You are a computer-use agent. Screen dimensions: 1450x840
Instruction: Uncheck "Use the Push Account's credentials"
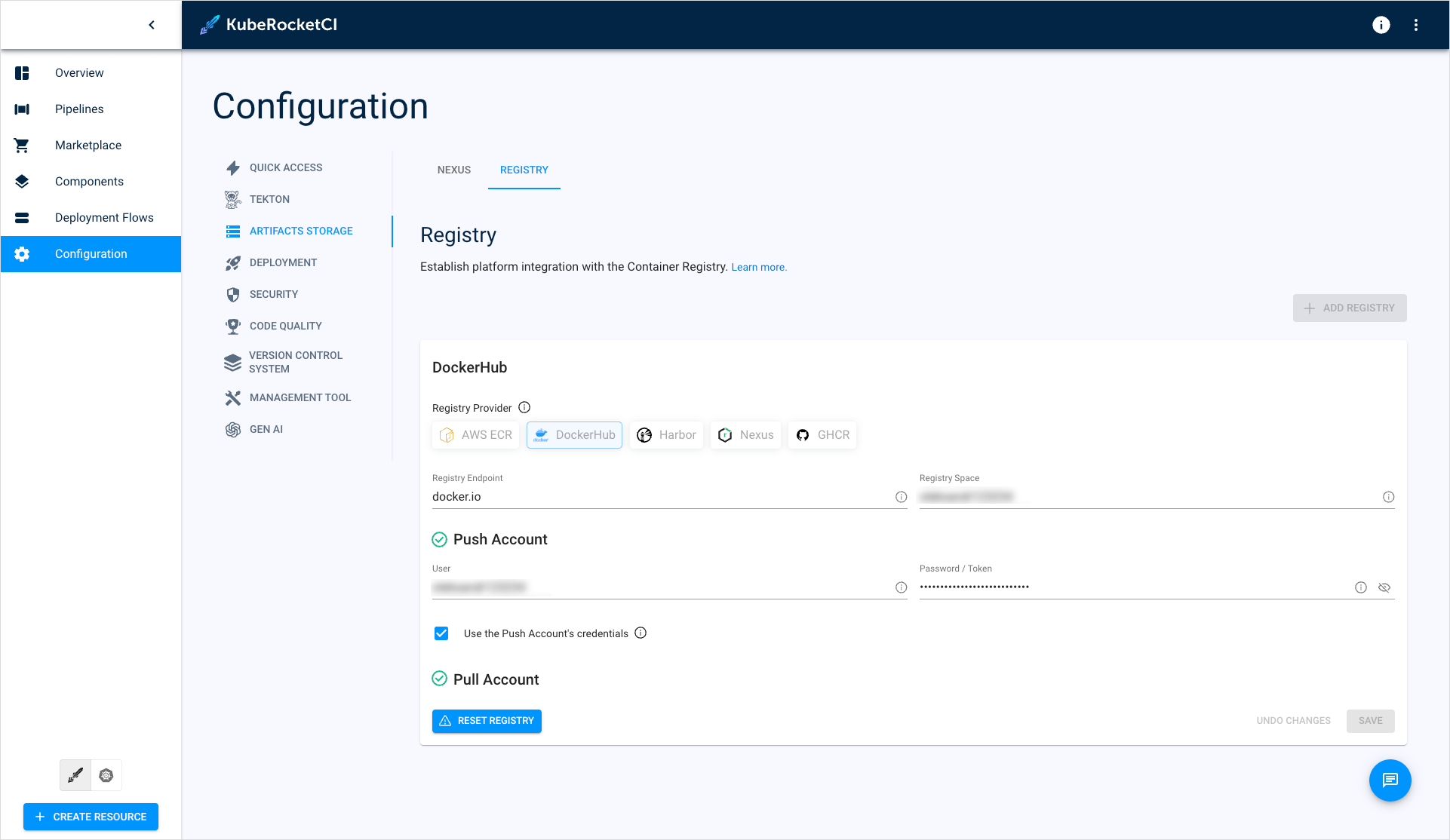tap(441, 633)
